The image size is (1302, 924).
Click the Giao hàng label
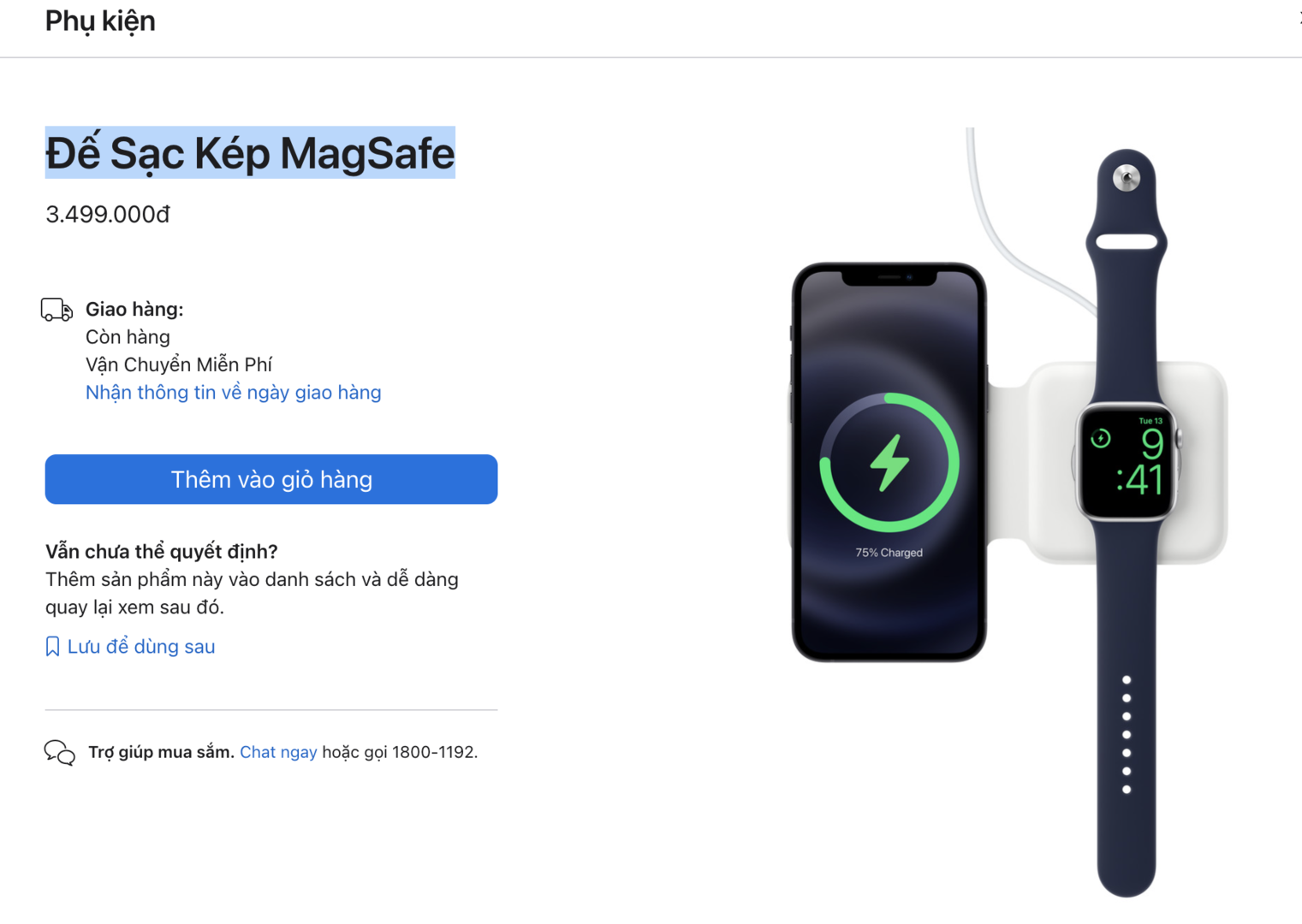pos(134,310)
